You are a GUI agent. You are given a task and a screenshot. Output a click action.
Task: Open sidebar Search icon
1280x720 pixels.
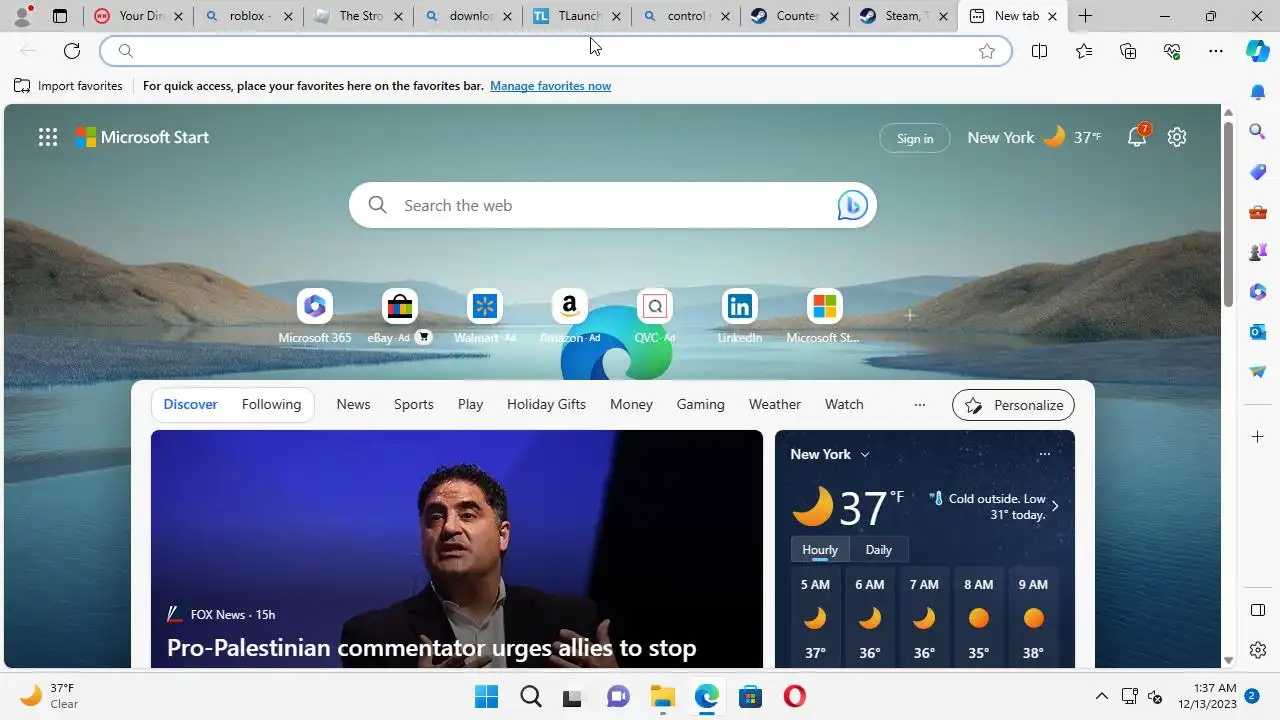pyautogui.click(x=1258, y=131)
